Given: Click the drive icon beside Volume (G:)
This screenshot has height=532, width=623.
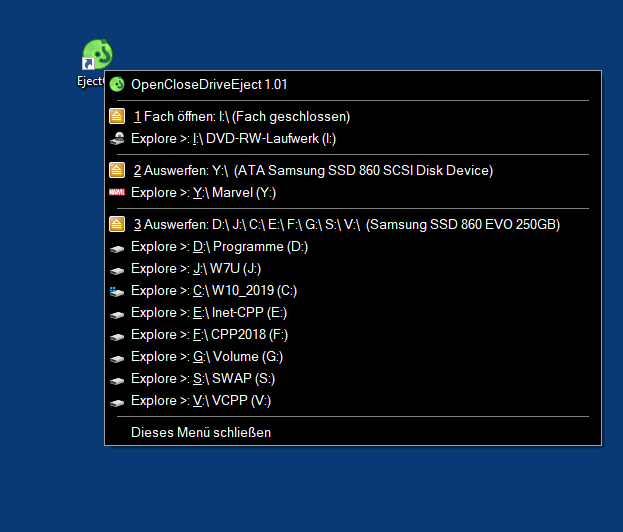Looking at the screenshot, I should pyautogui.click(x=117, y=359).
